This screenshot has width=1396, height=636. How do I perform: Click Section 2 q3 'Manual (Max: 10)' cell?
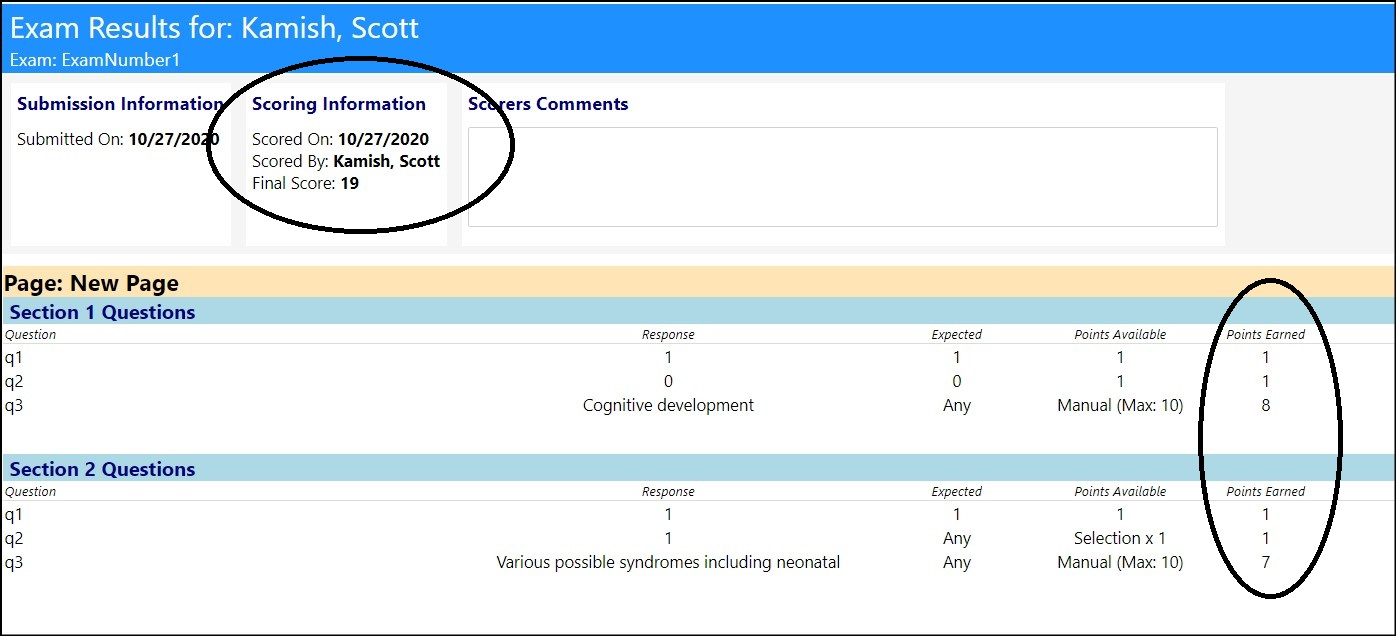pyautogui.click(x=1120, y=562)
